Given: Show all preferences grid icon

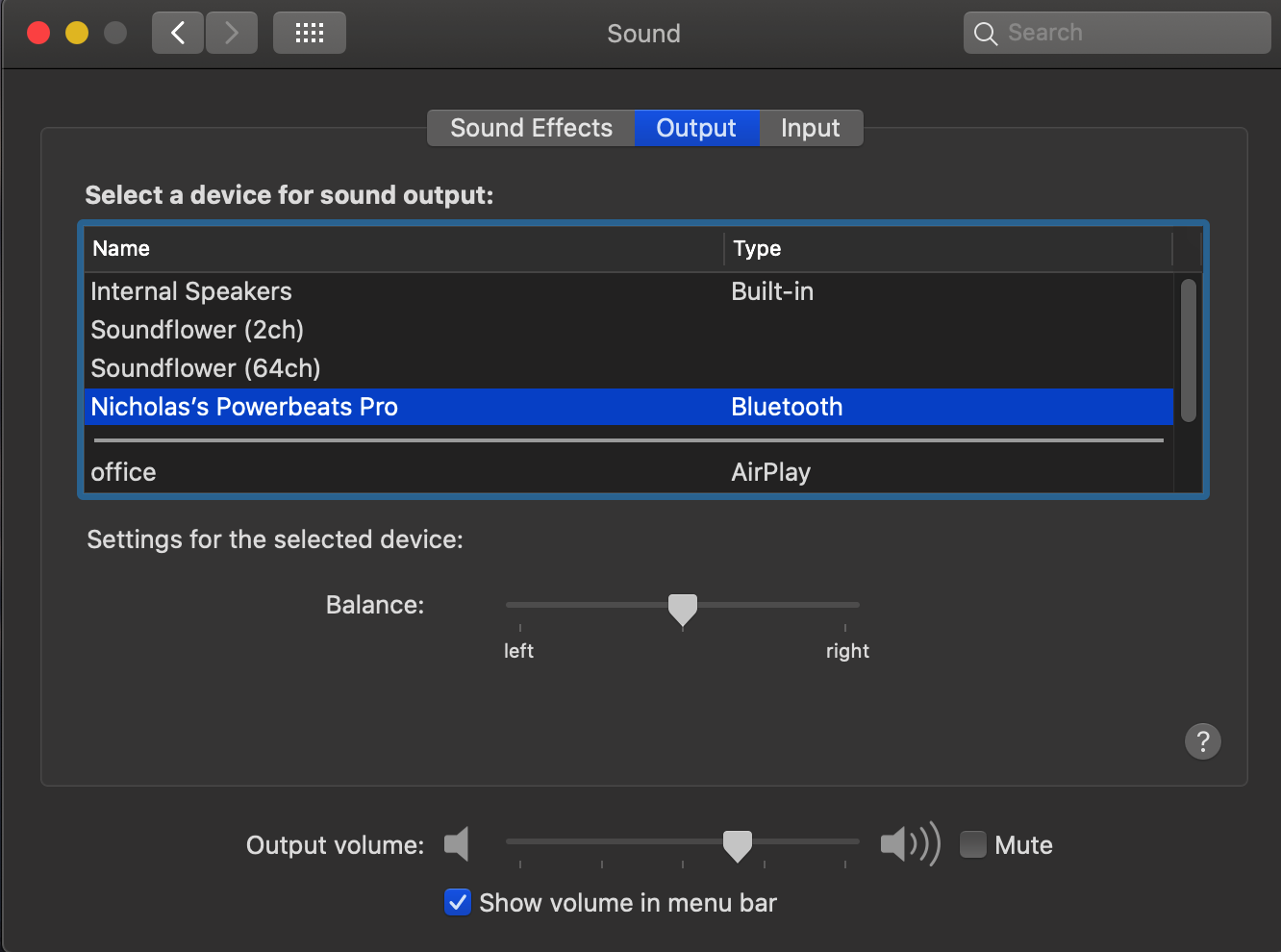Looking at the screenshot, I should pyautogui.click(x=309, y=34).
